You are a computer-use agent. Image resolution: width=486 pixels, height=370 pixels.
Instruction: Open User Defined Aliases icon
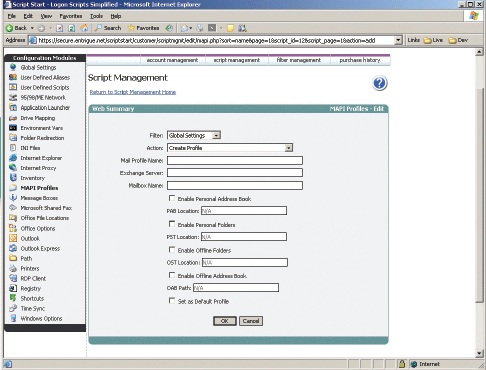pyautogui.click(x=13, y=77)
